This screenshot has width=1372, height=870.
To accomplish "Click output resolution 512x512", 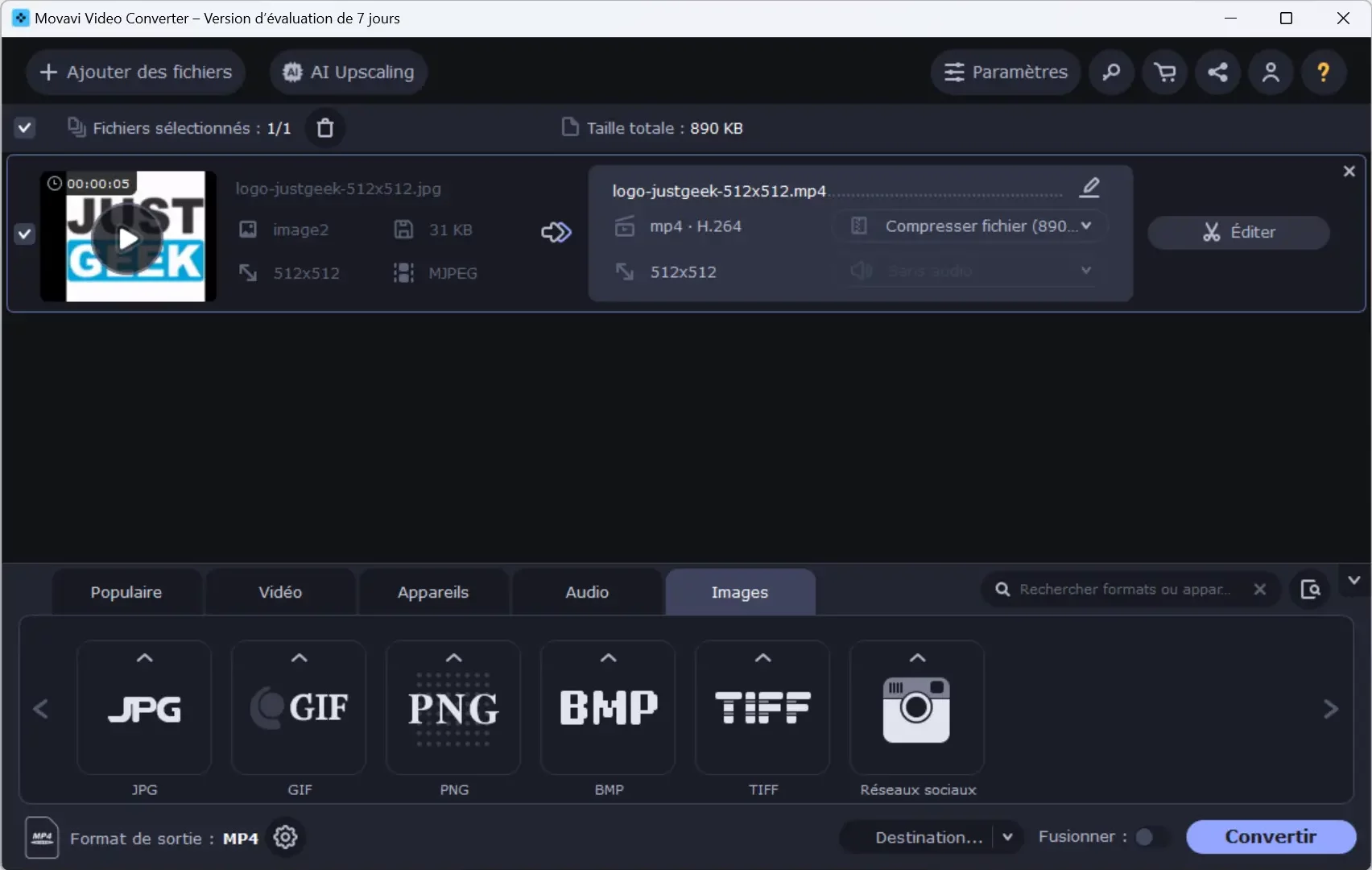I will [x=683, y=272].
